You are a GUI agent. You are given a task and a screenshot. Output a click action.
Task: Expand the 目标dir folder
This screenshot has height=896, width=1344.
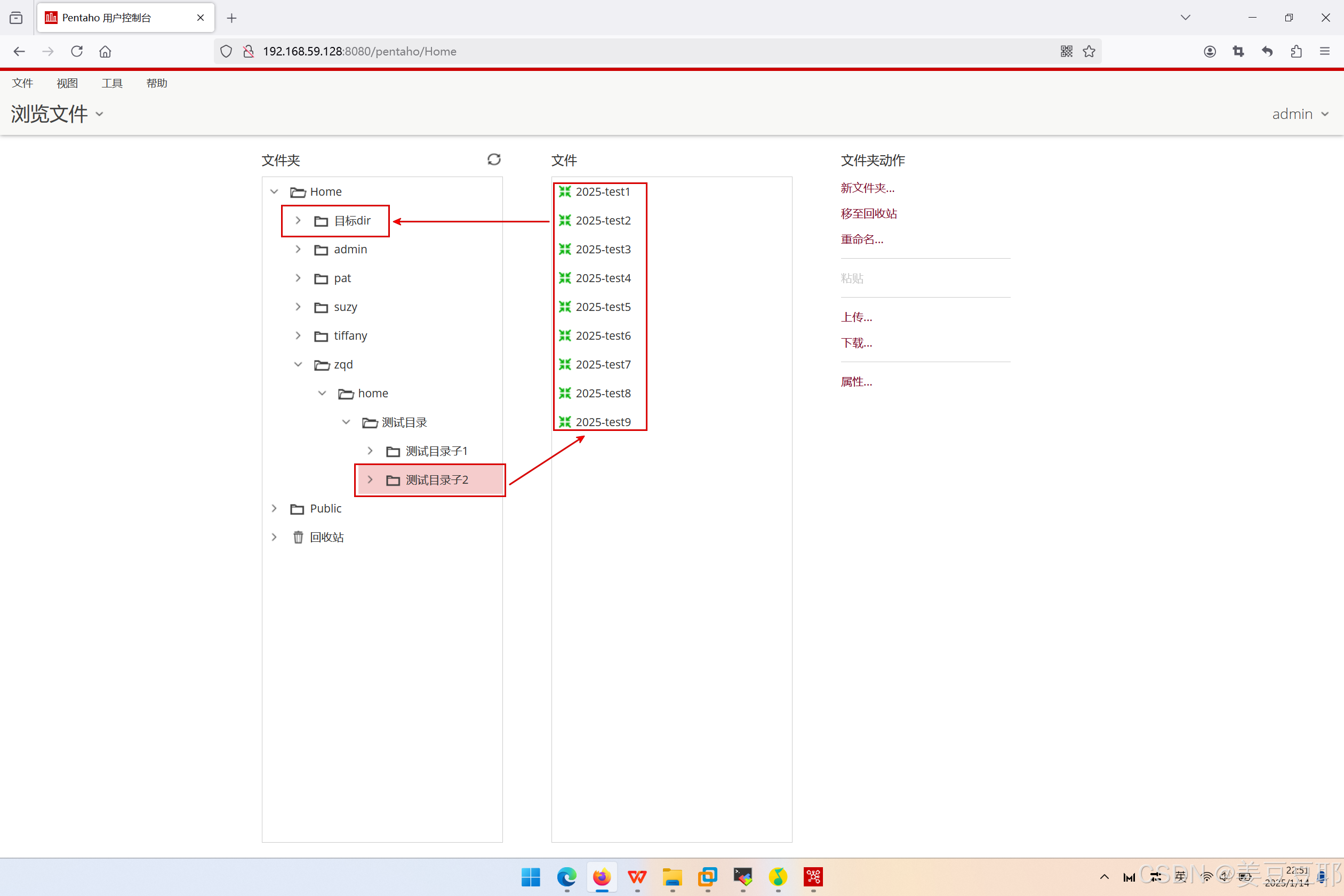298,221
